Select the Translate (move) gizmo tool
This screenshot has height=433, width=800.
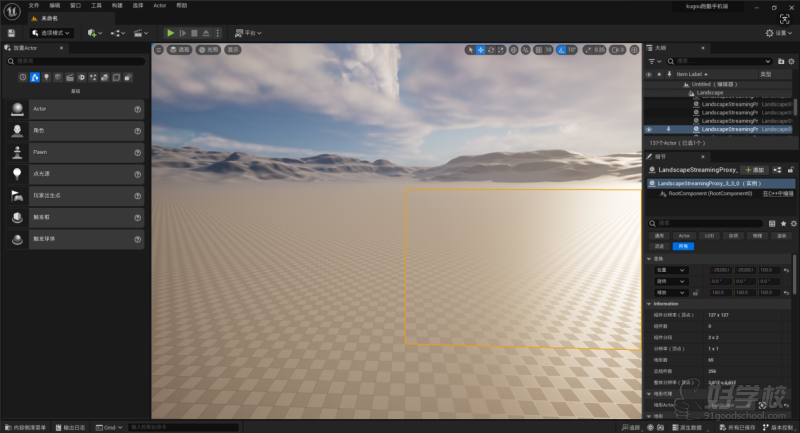[x=481, y=49]
